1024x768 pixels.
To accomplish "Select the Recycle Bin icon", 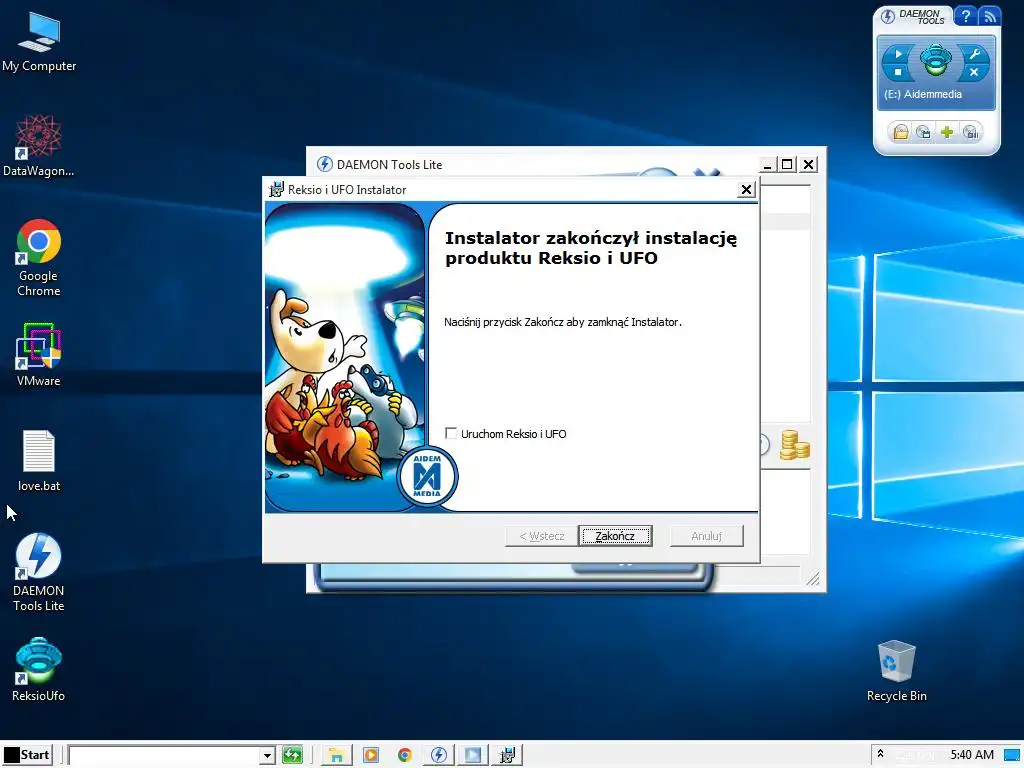I will (897, 671).
